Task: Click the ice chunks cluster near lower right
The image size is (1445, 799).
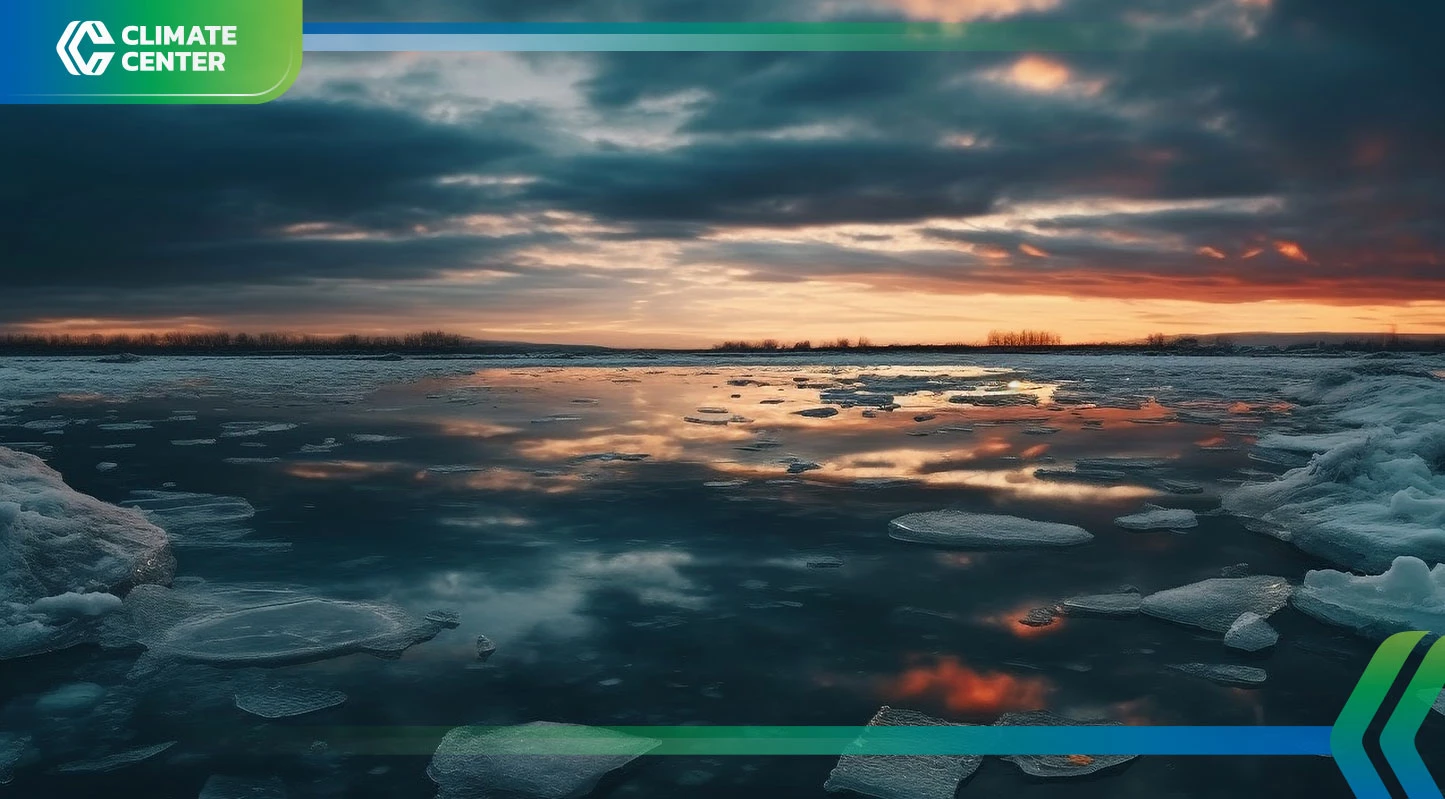Action: (x=1215, y=606)
